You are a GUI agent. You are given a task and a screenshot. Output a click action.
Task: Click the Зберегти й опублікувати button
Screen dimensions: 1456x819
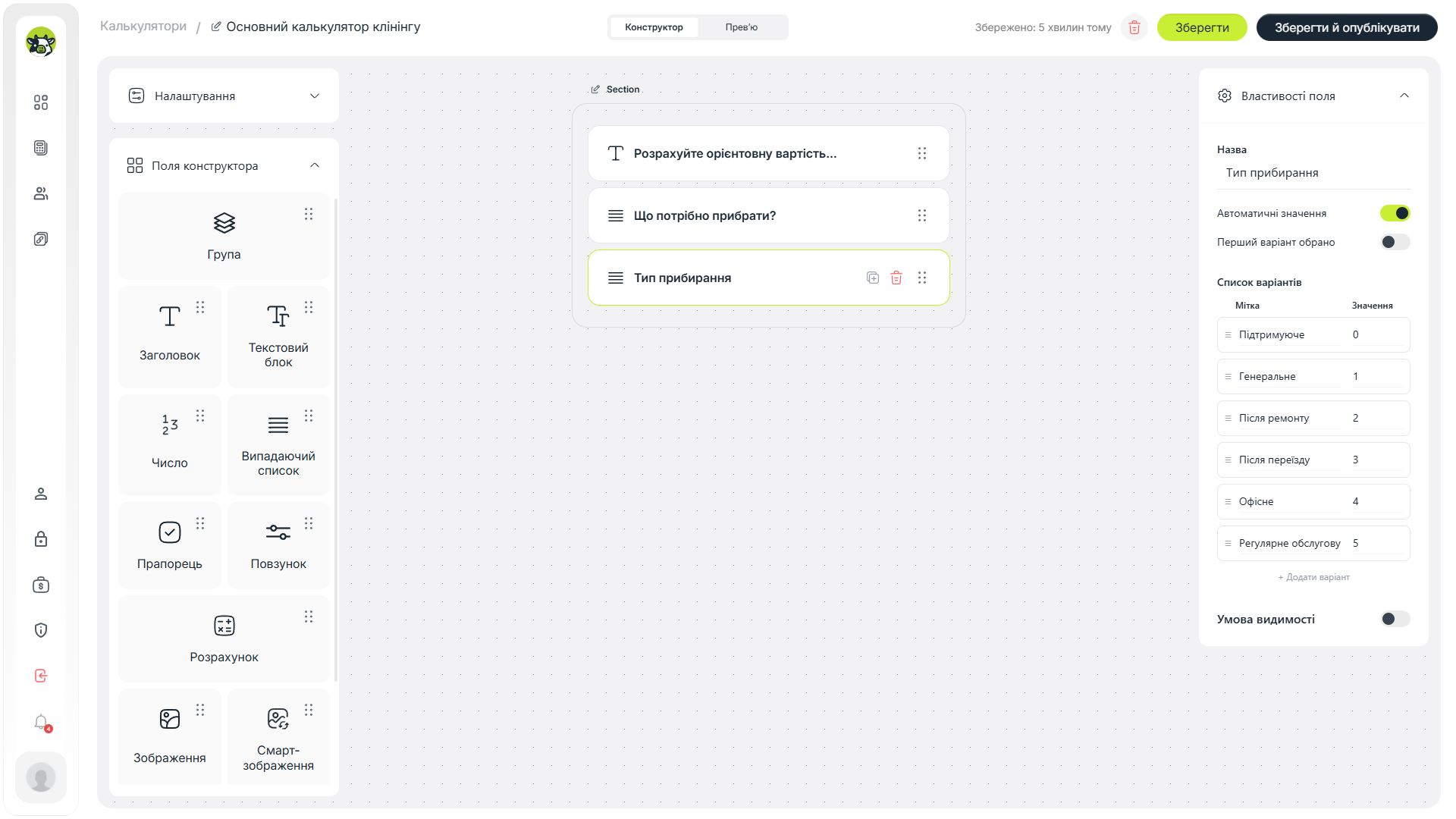click(x=1347, y=27)
